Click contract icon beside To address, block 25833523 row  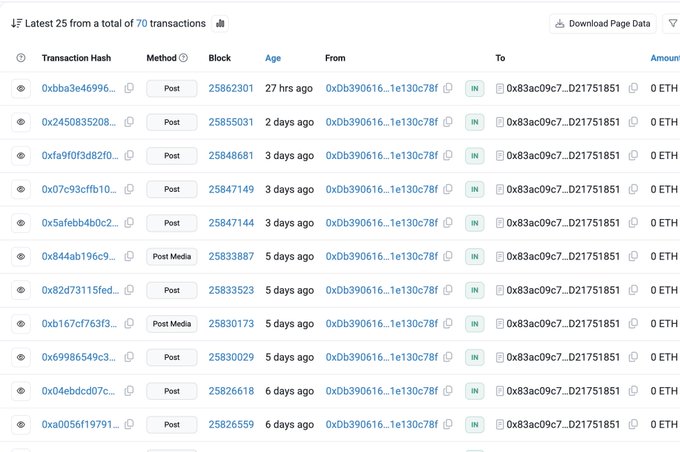click(x=500, y=290)
